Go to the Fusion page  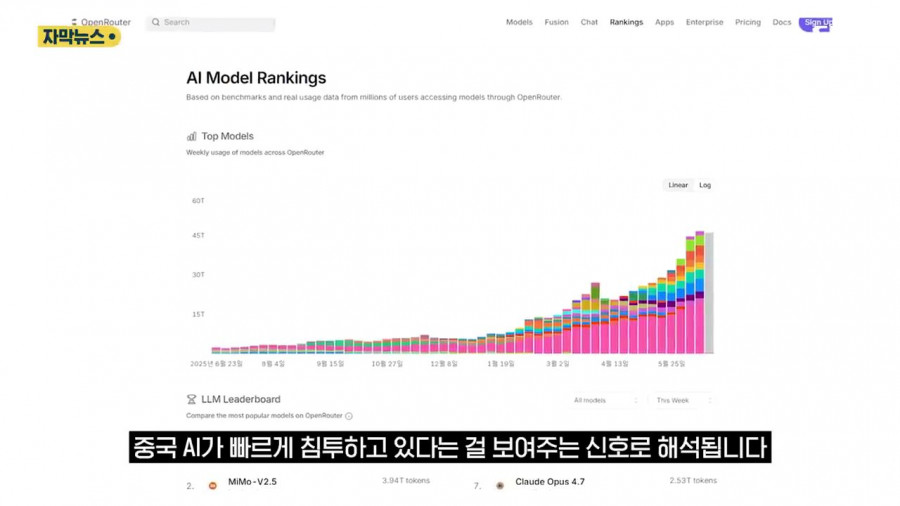(x=556, y=22)
